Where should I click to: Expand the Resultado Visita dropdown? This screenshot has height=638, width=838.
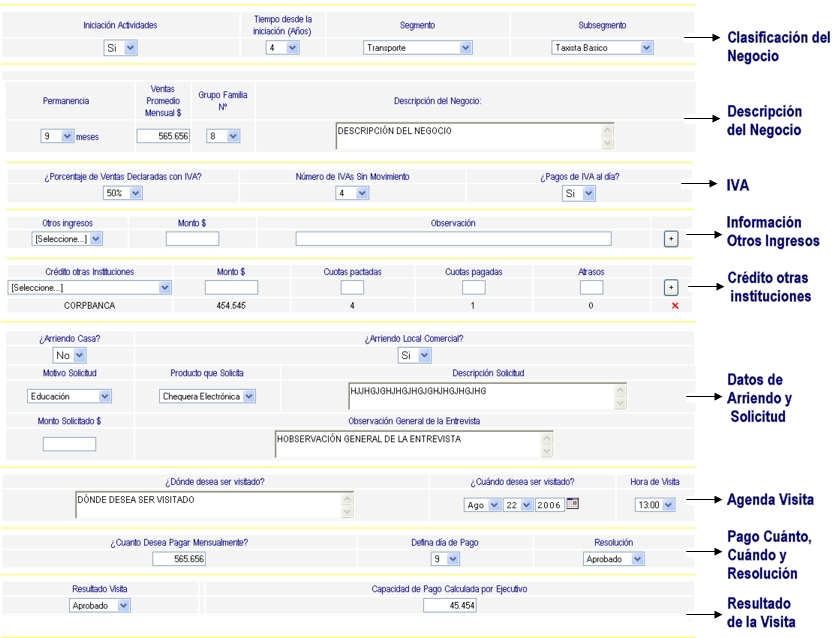[x=100, y=605]
